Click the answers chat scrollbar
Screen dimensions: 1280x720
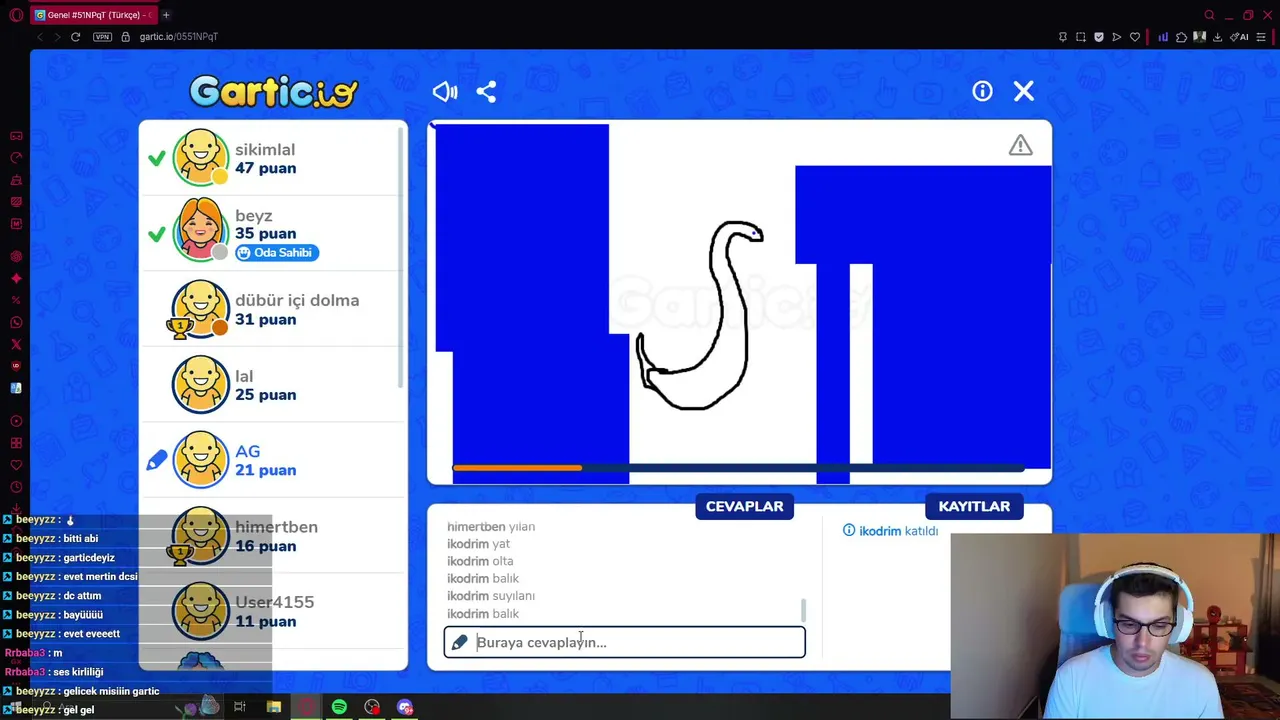tap(803, 609)
